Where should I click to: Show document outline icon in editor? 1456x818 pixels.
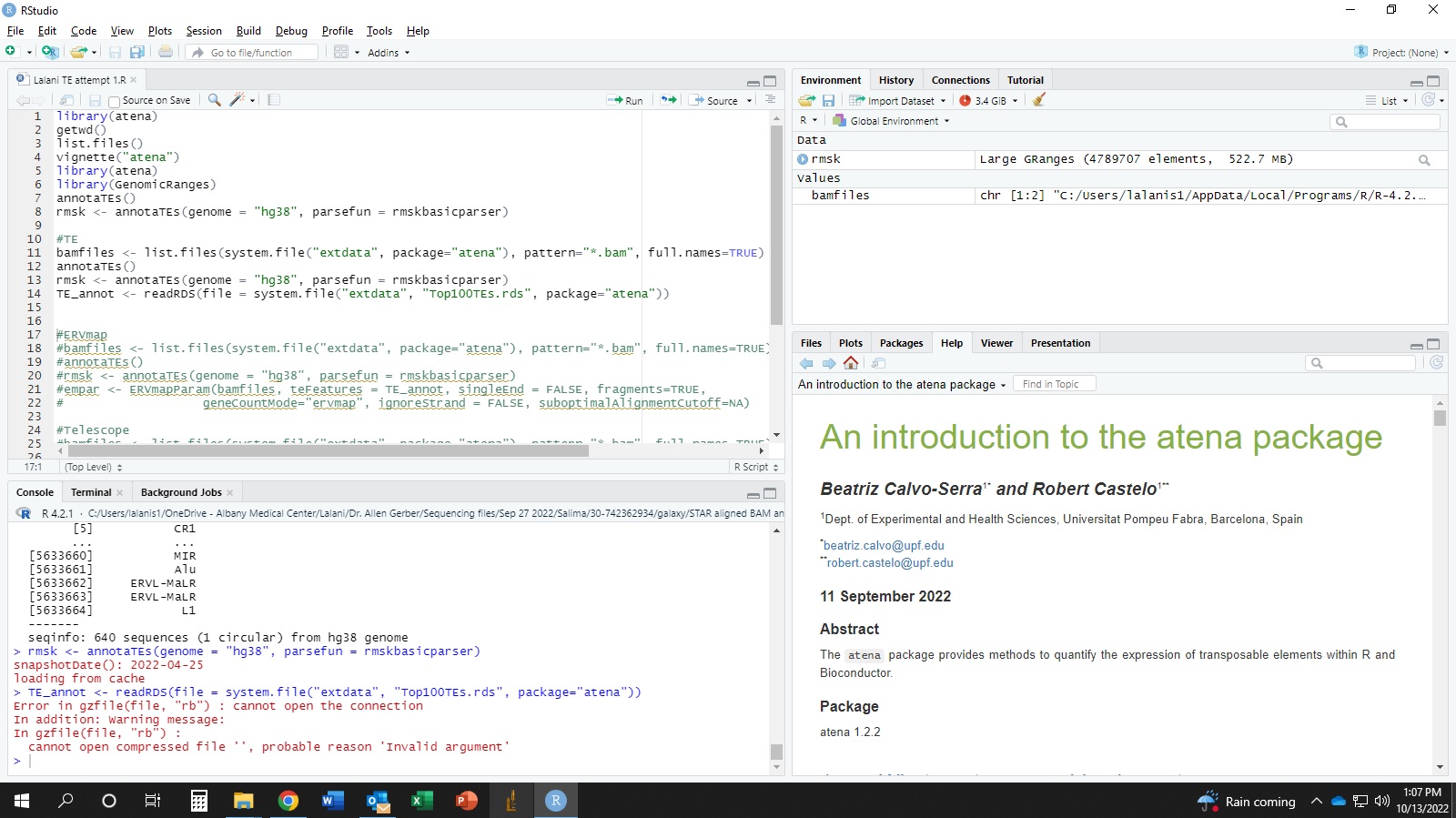[770, 100]
